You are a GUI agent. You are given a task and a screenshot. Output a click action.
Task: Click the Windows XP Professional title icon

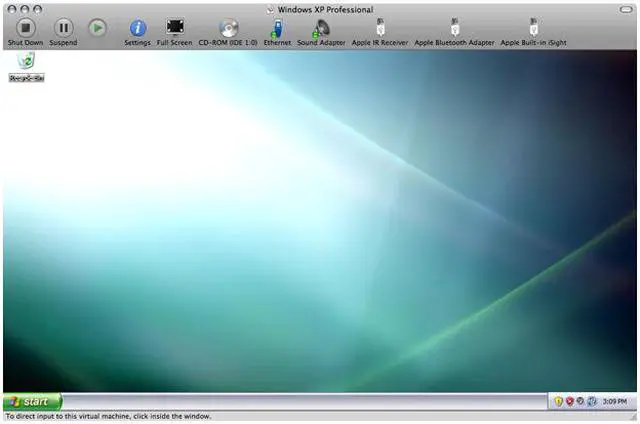(270, 9)
